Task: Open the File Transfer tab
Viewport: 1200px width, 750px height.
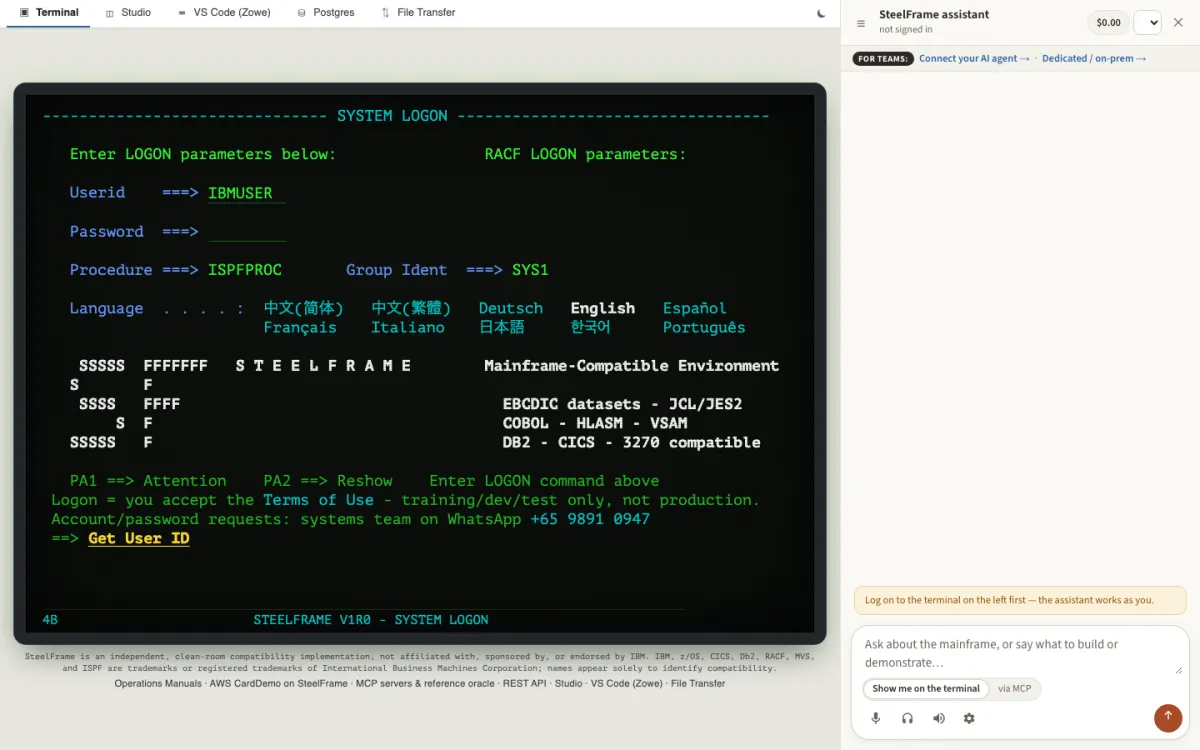Action: click(418, 13)
